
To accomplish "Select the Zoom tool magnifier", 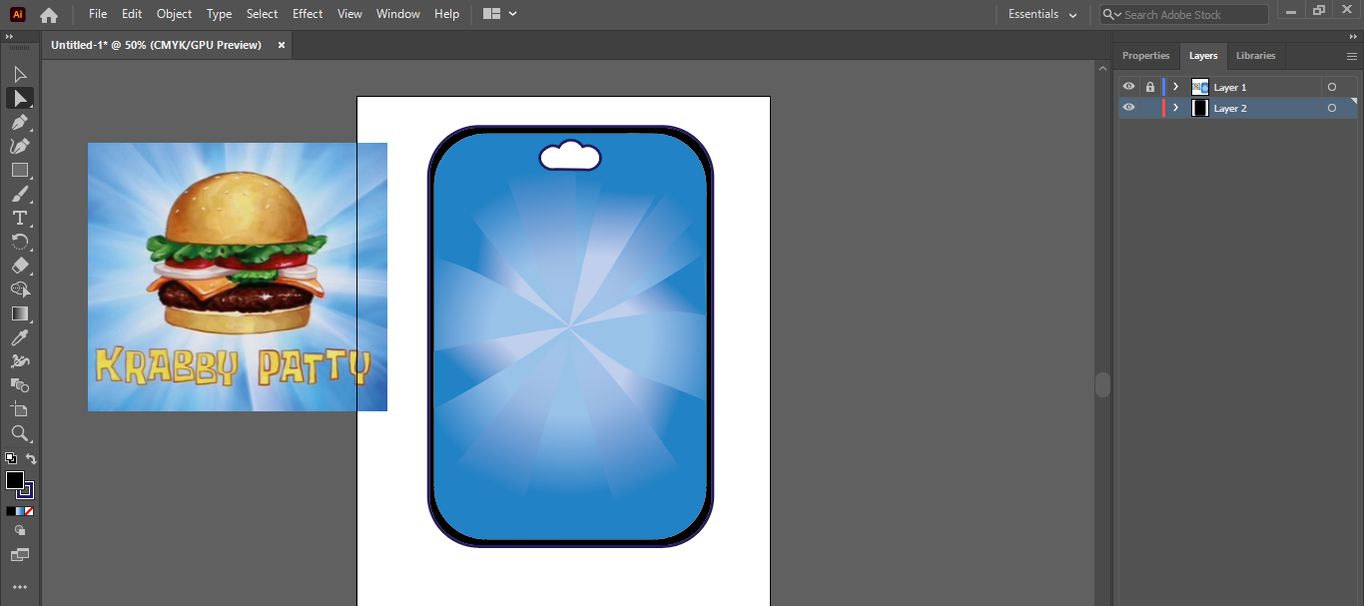I will 20,434.
